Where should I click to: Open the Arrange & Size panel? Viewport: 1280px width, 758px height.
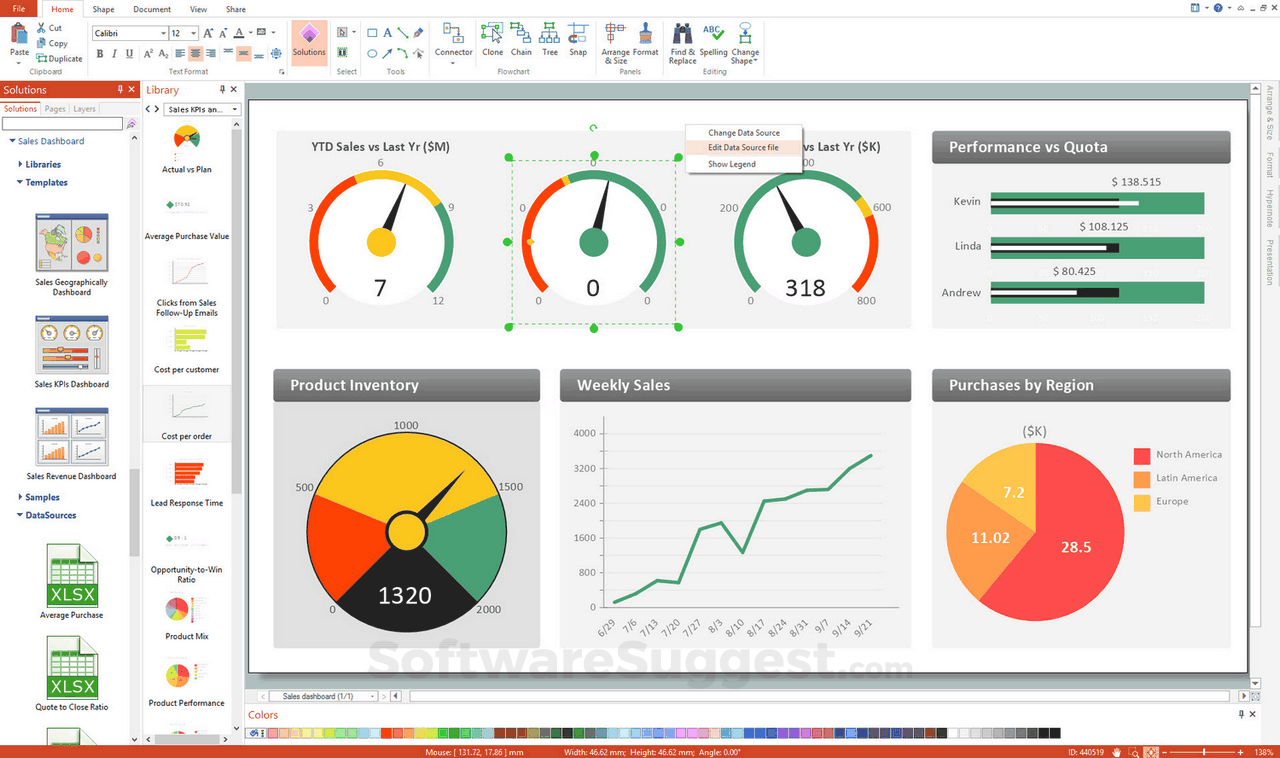coord(614,41)
